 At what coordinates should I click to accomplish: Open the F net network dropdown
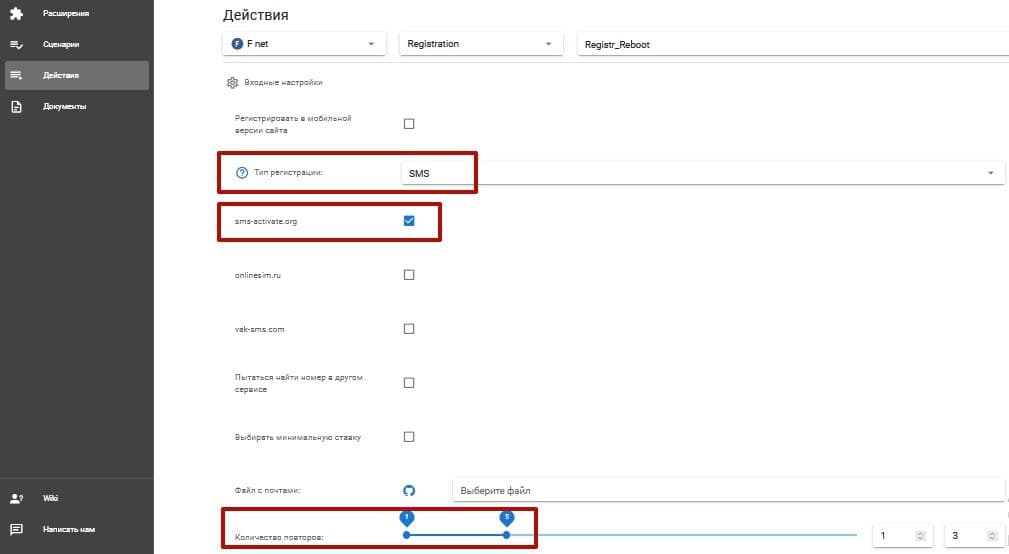(305, 44)
